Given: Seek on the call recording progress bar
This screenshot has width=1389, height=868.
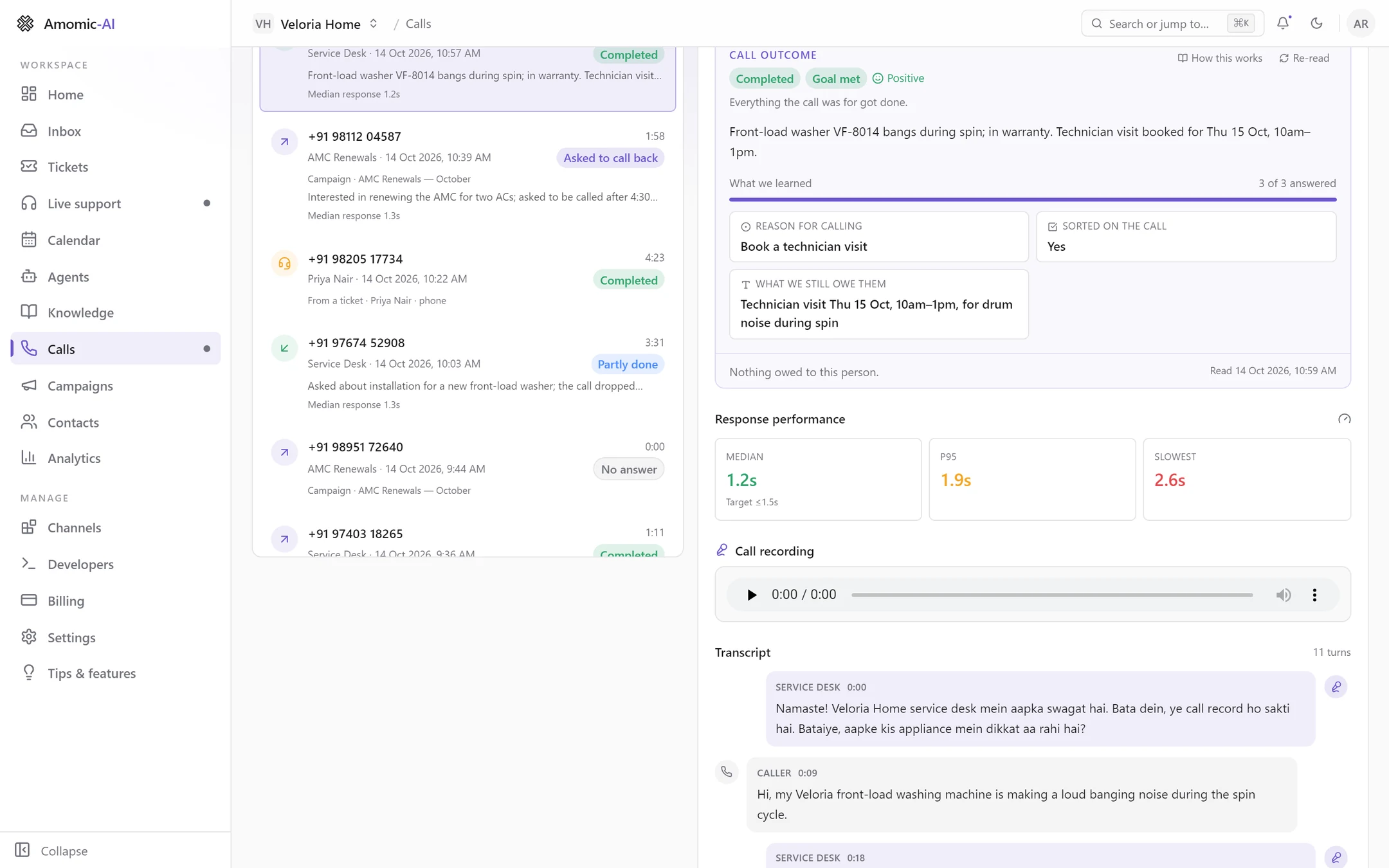Looking at the screenshot, I should point(1051,595).
